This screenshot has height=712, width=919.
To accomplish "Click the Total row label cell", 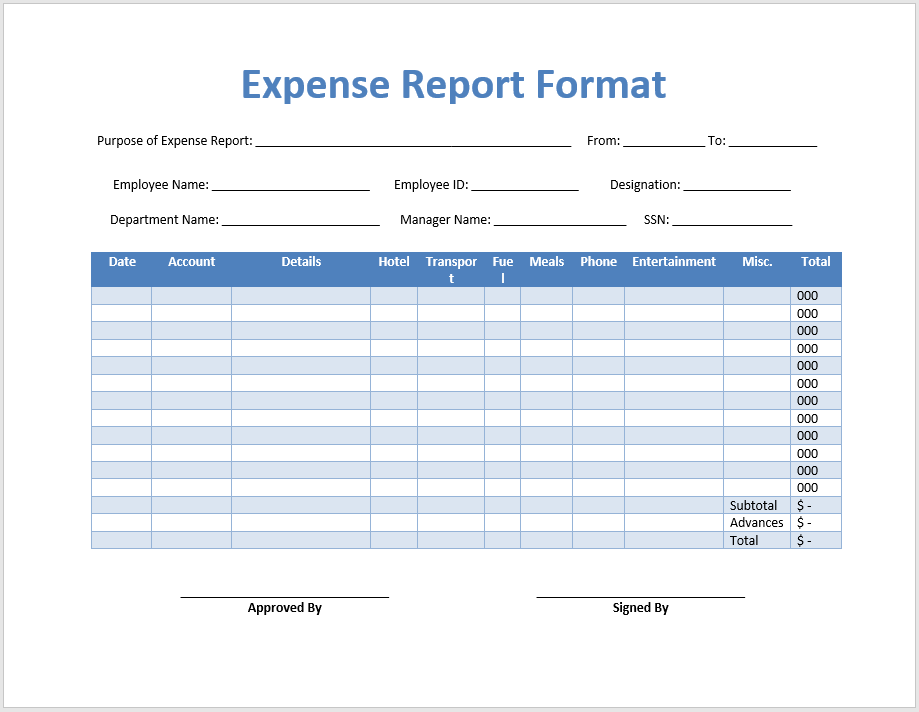I will coord(743,540).
